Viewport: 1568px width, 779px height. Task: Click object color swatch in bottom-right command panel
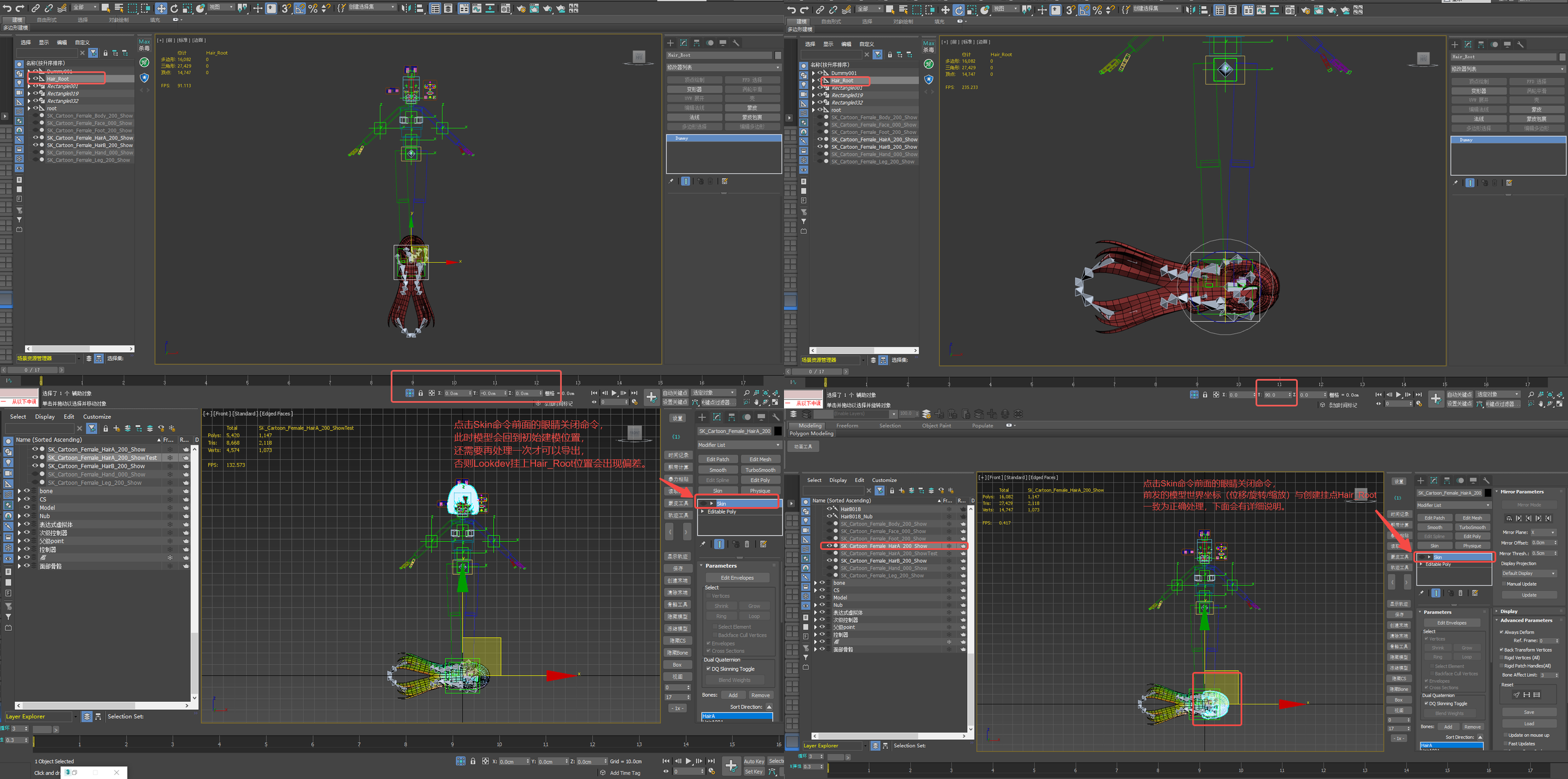coord(1488,493)
